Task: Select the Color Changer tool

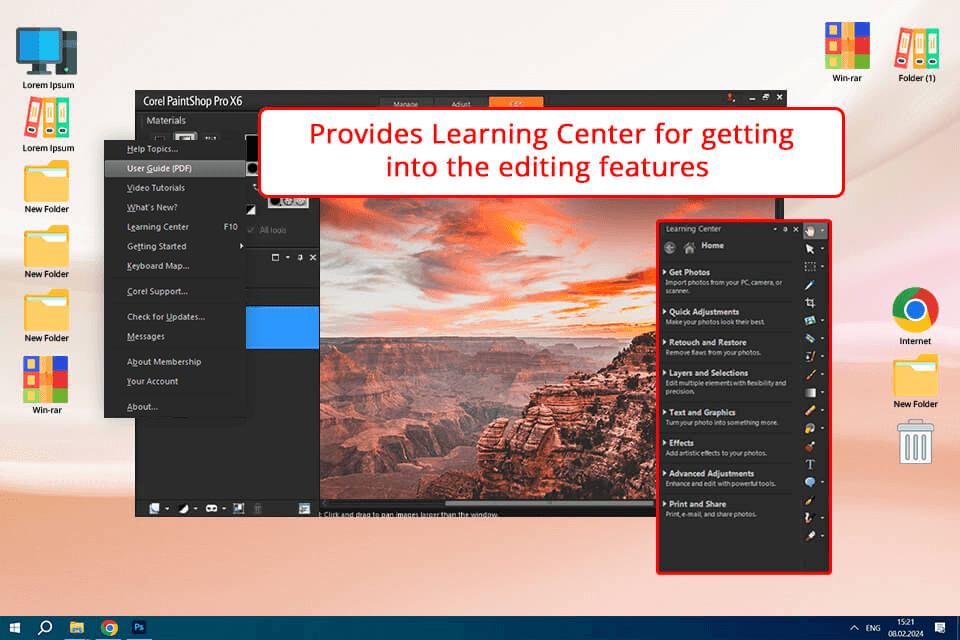Action: point(809,446)
